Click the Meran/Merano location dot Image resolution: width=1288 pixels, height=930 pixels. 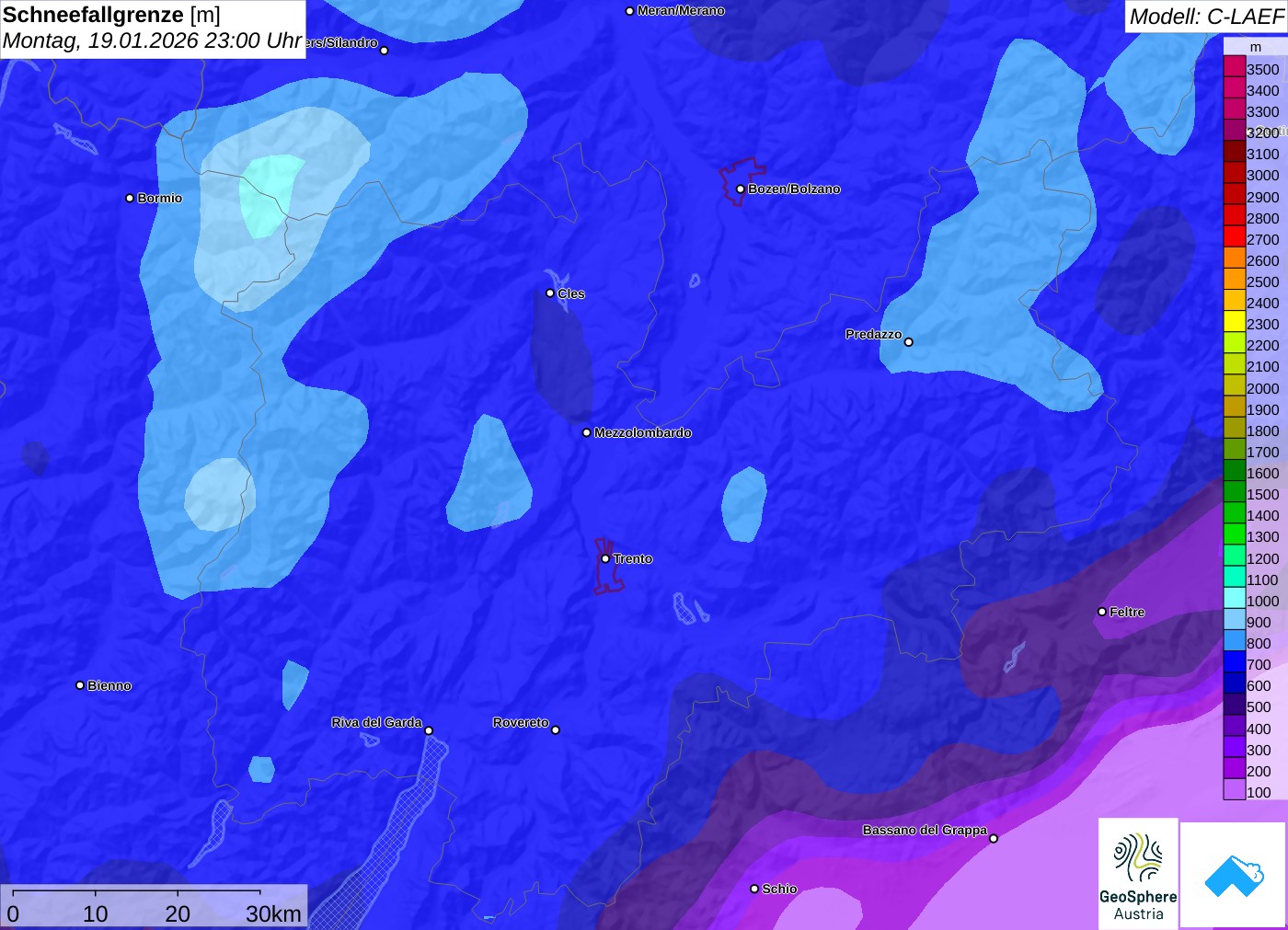pyautogui.click(x=629, y=11)
